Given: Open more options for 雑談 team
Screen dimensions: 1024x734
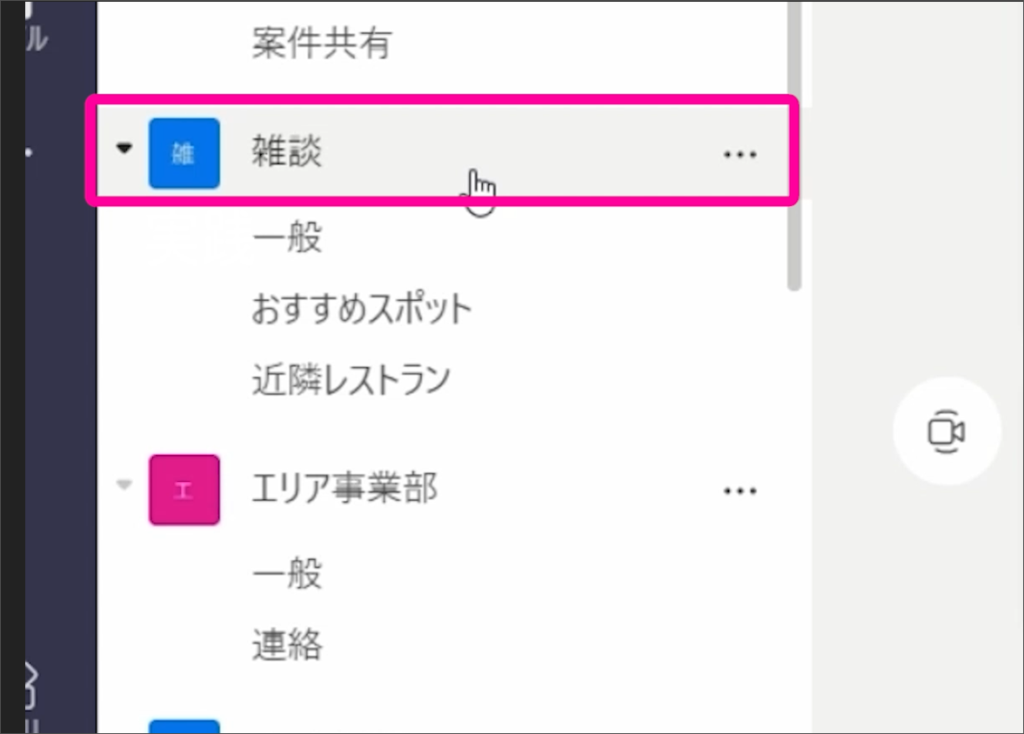Looking at the screenshot, I should (x=740, y=155).
